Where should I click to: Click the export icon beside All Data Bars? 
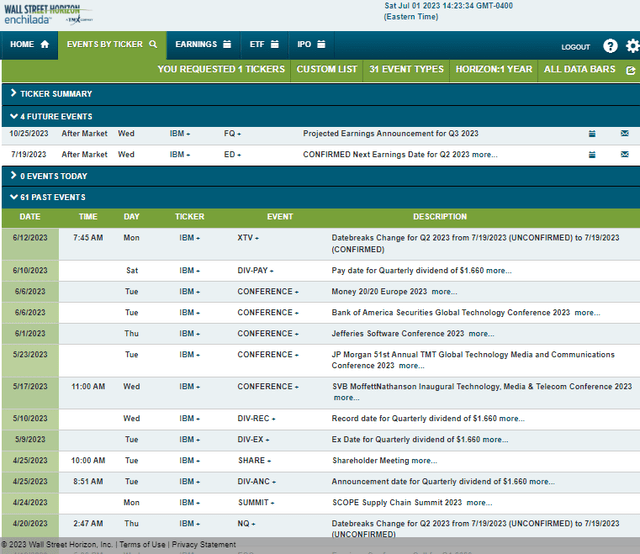[x=630, y=71]
